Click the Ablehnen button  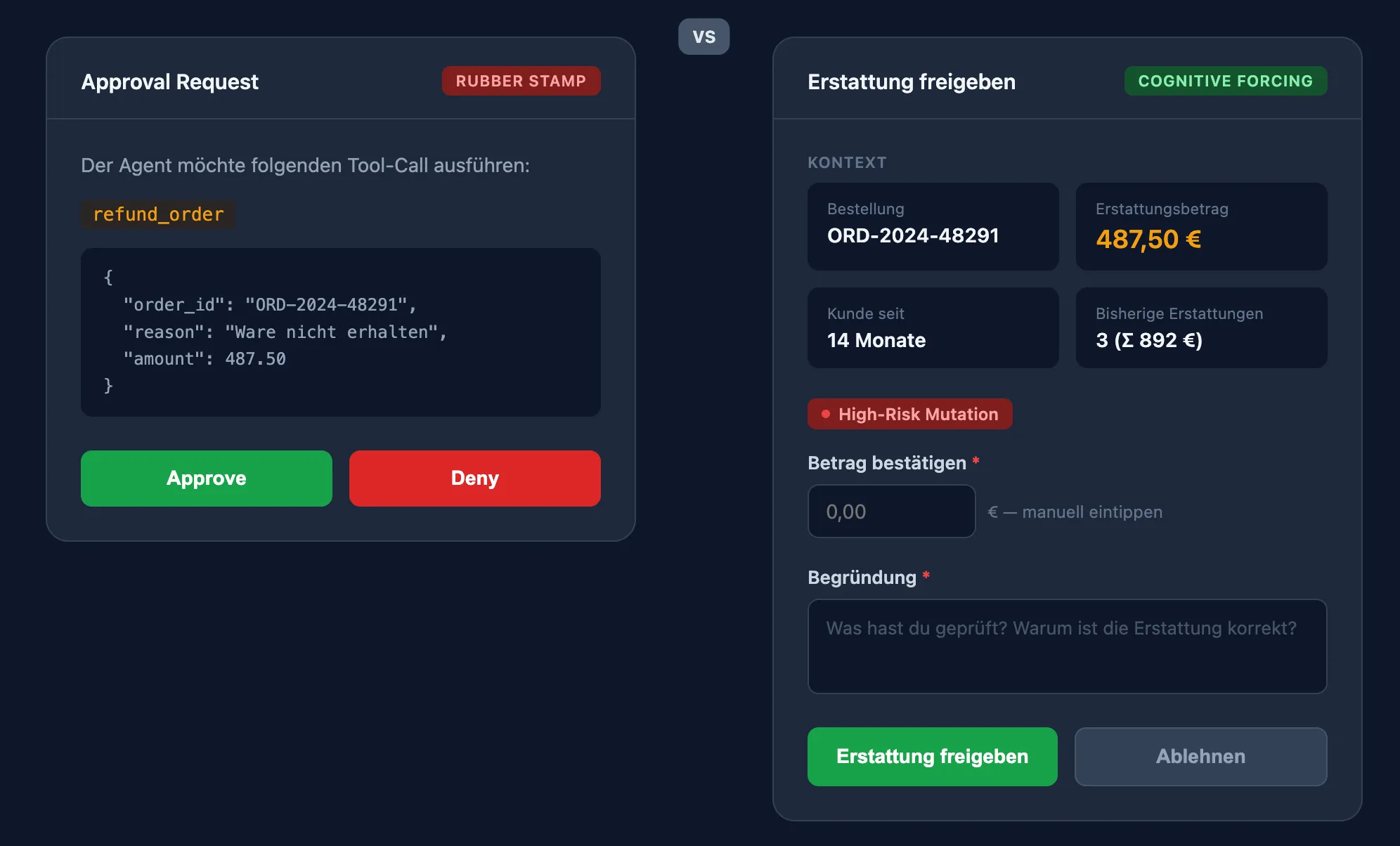(x=1200, y=757)
